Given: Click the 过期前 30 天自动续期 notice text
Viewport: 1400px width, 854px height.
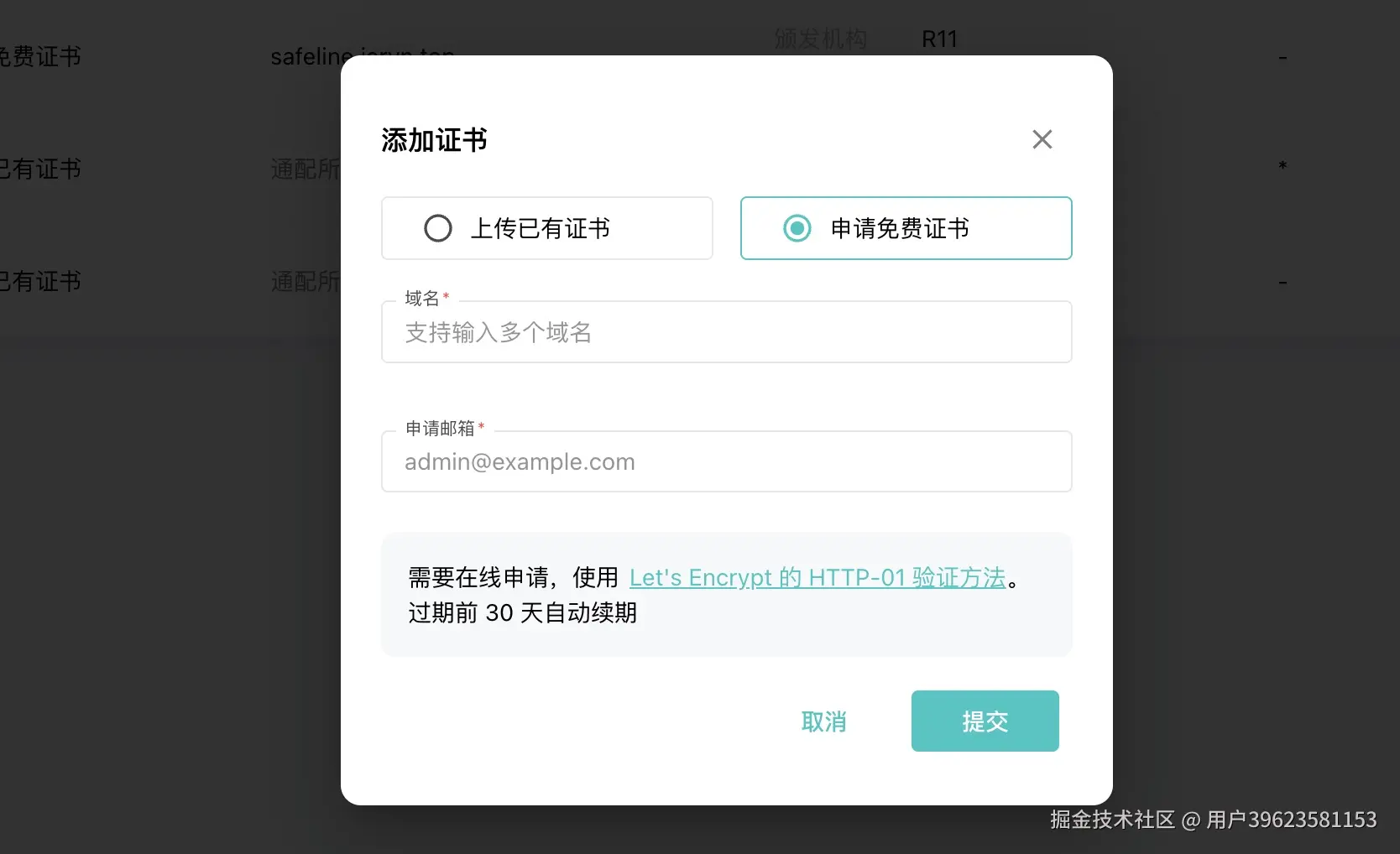Looking at the screenshot, I should (x=522, y=613).
